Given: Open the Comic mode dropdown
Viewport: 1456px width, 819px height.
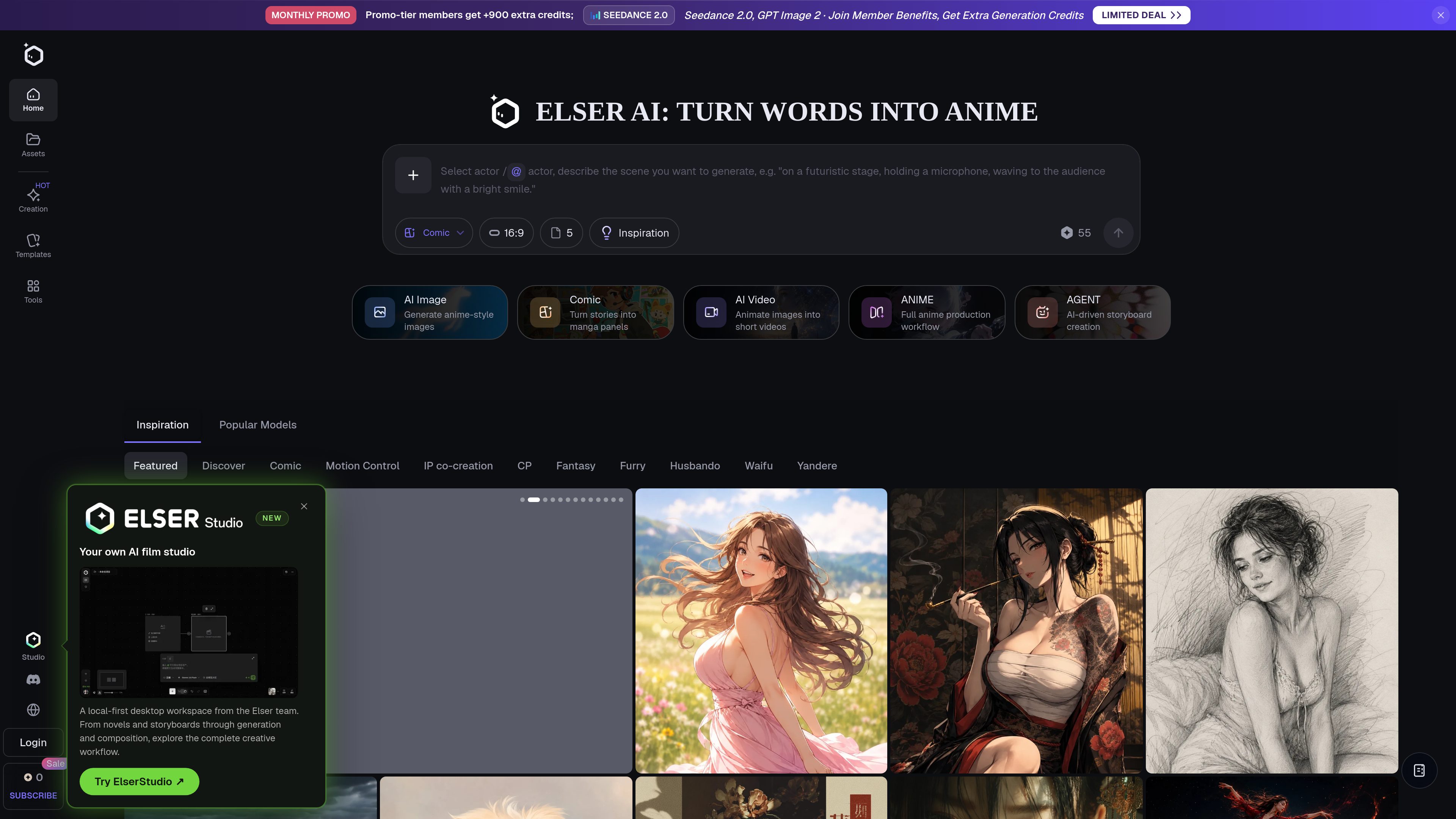Looking at the screenshot, I should pos(434,233).
